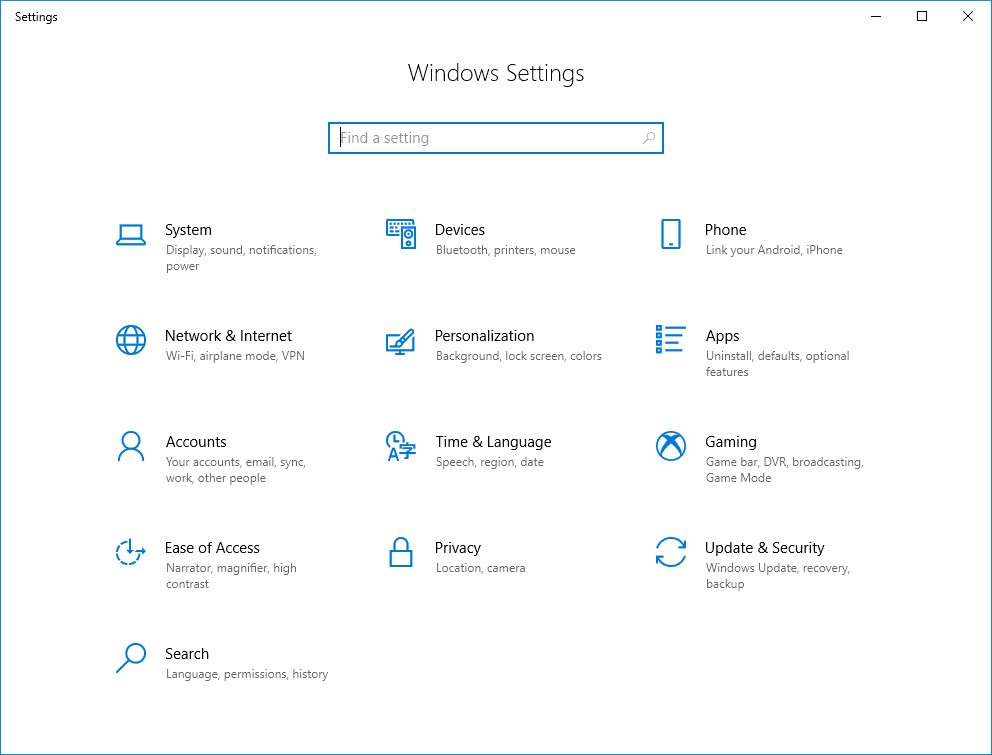Click the Network & Internet heading
992x755 pixels.
coord(228,336)
